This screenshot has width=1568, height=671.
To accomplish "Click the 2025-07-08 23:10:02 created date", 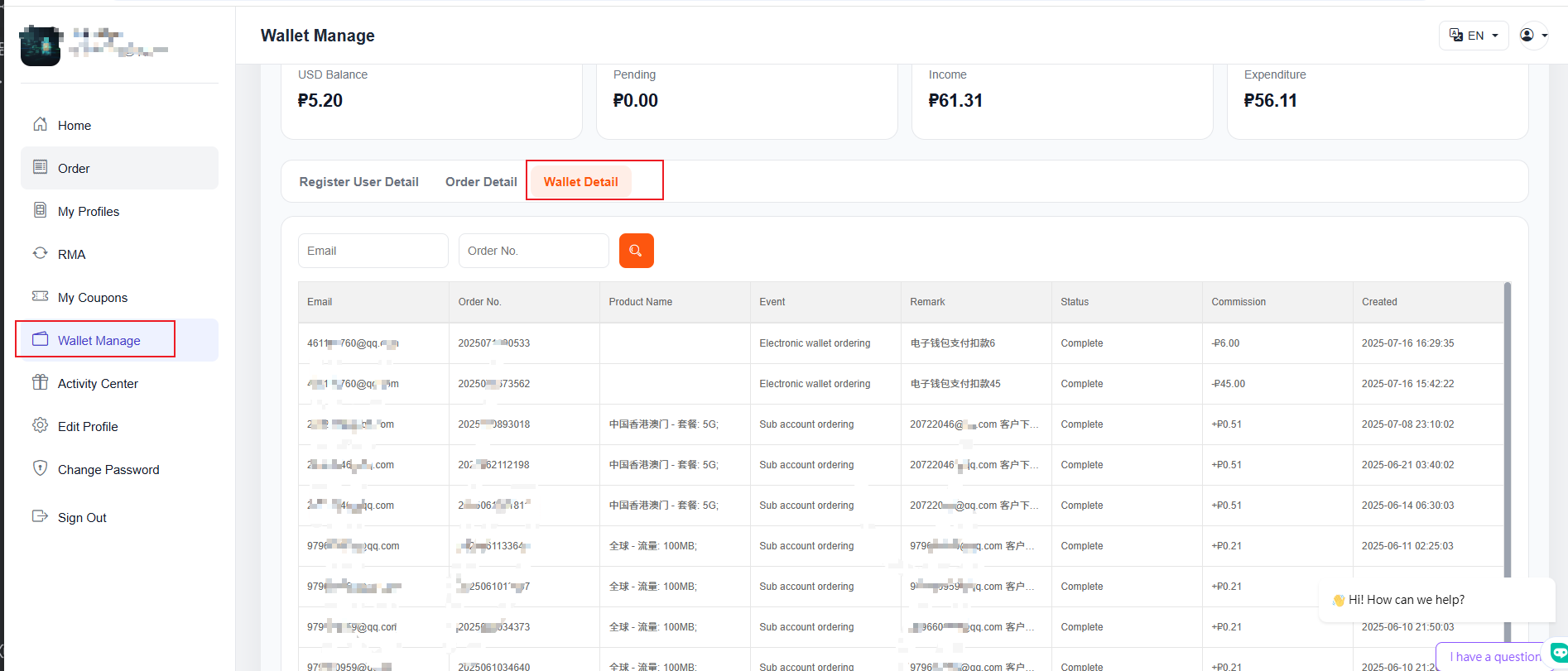I will click(x=1408, y=424).
